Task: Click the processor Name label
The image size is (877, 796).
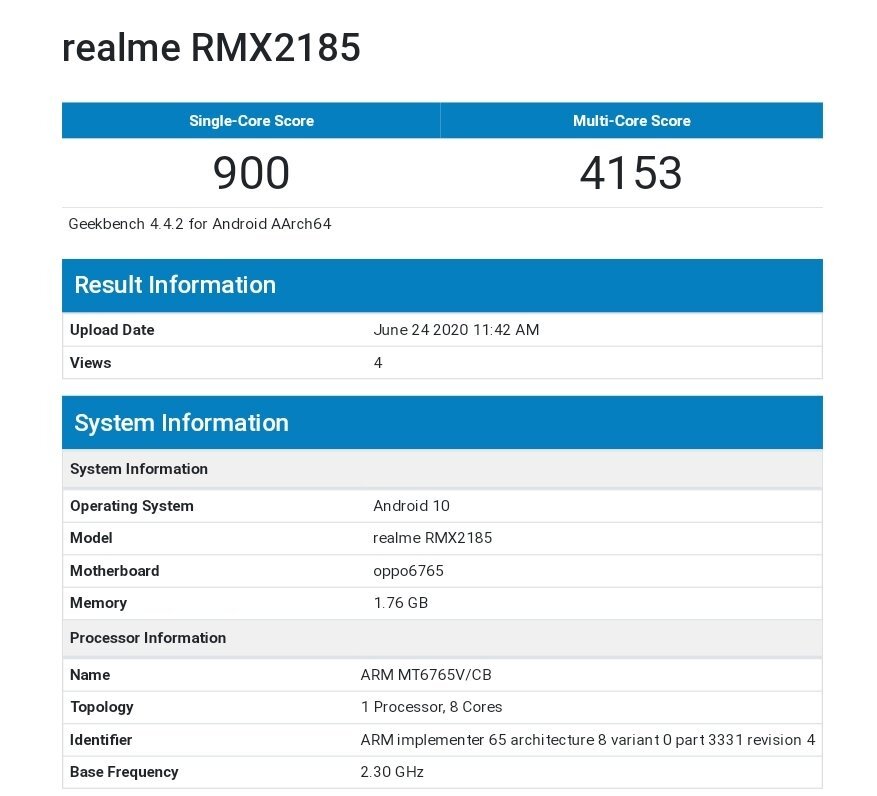Action: pyautogui.click(x=90, y=675)
